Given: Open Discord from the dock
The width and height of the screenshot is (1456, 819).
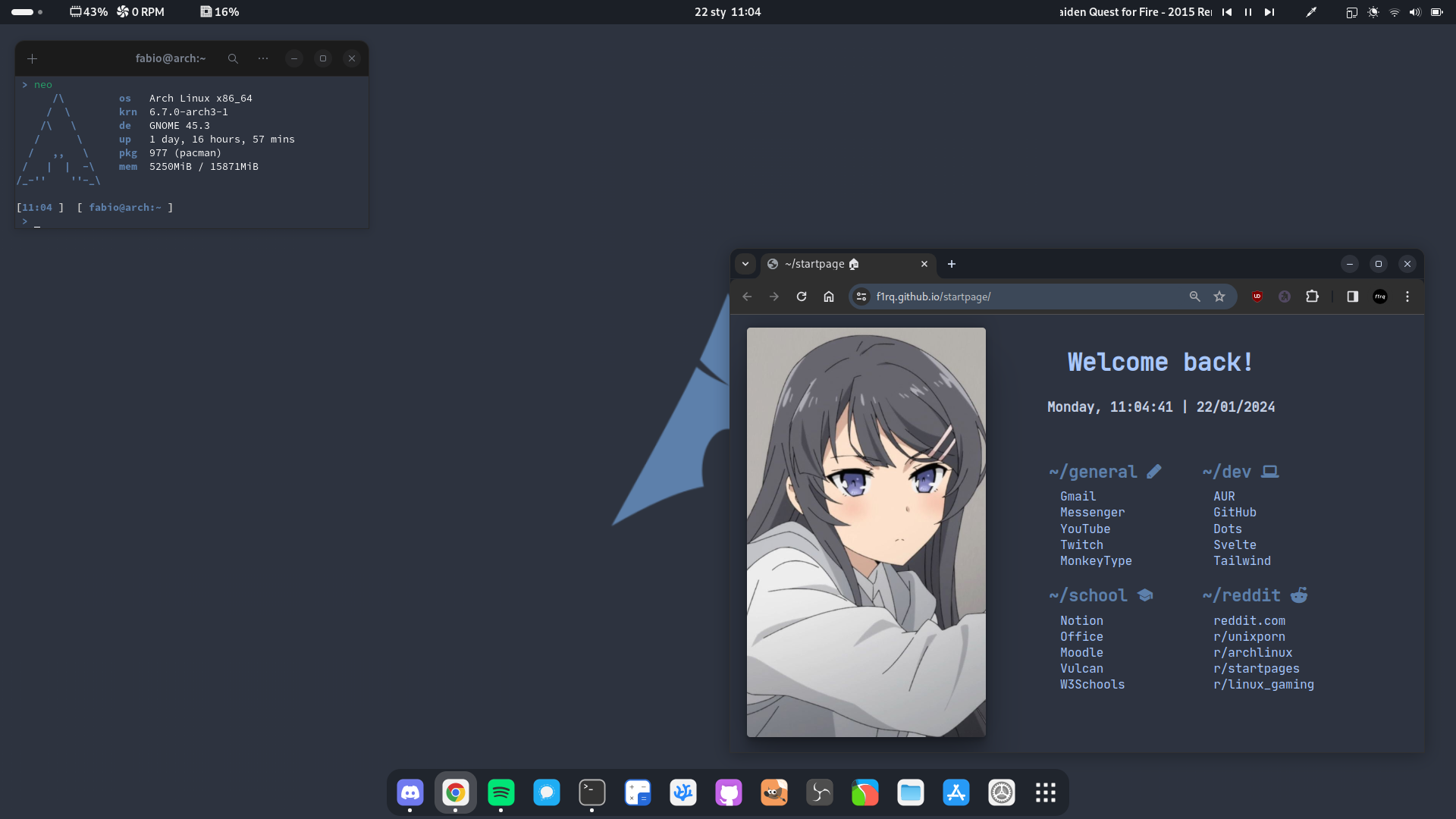Looking at the screenshot, I should (410, 792).
